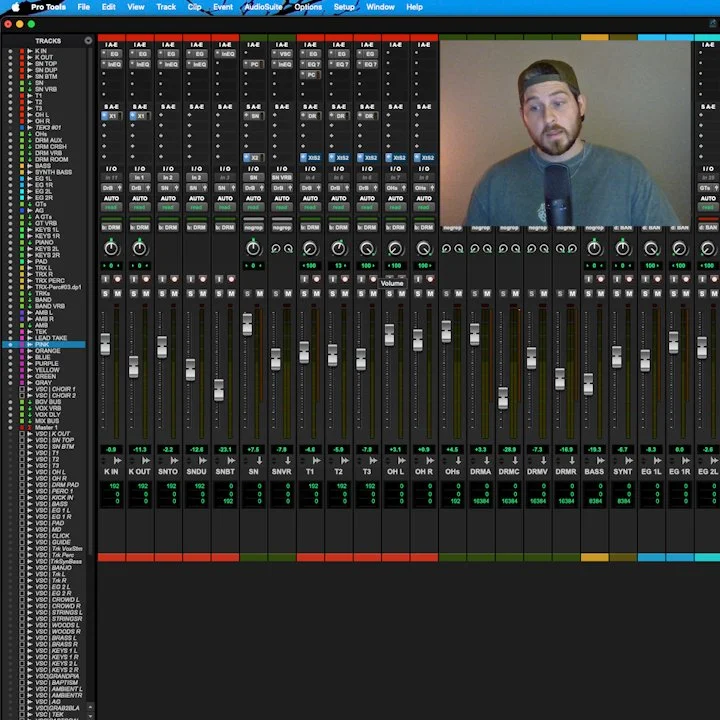Click the SN volume fader handle
The width and height of the screenshot is (720, 720).
(248, 324)
